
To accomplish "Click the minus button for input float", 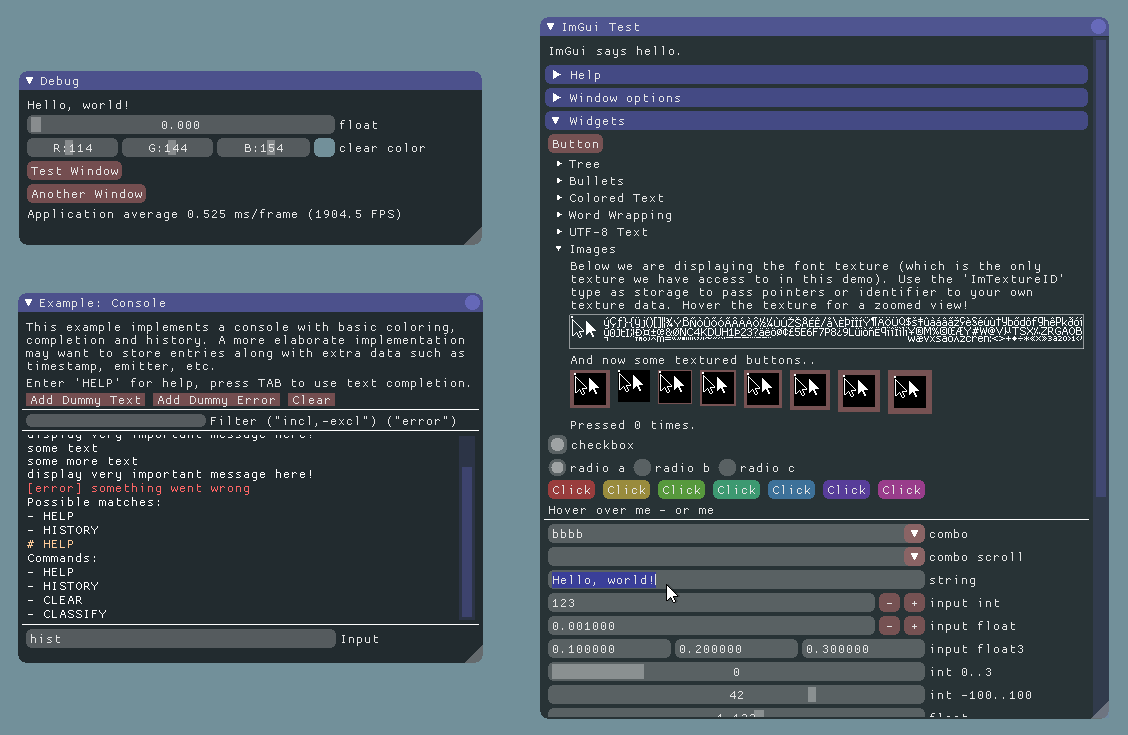I will (889, 626).
